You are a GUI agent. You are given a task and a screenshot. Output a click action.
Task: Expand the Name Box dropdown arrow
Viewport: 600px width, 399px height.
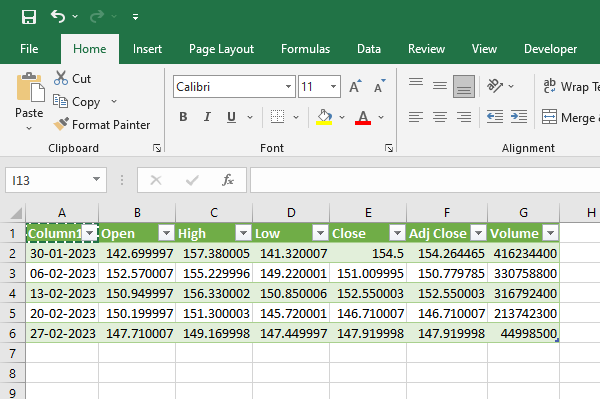pyautogui.click(x=96, y=179)
